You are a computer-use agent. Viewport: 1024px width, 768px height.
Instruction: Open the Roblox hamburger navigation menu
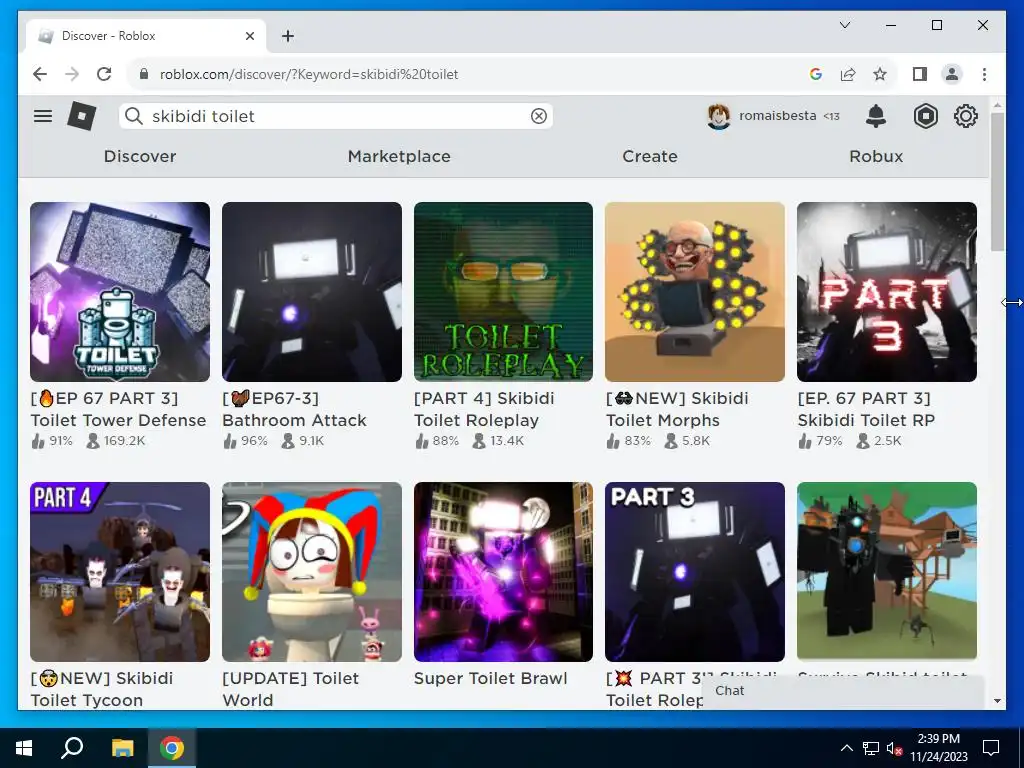[x=43, y=116]
